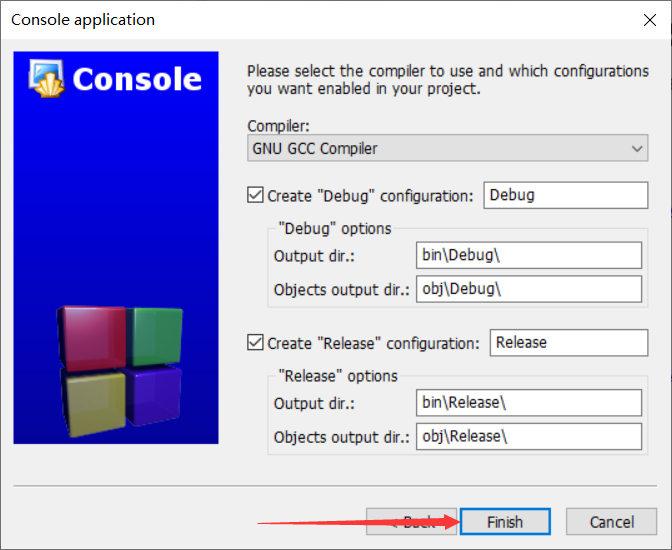Toggle the Create "Debug" configuration checkbox
The width and height of the screenshot is (672, 550).
pos(255,195)
